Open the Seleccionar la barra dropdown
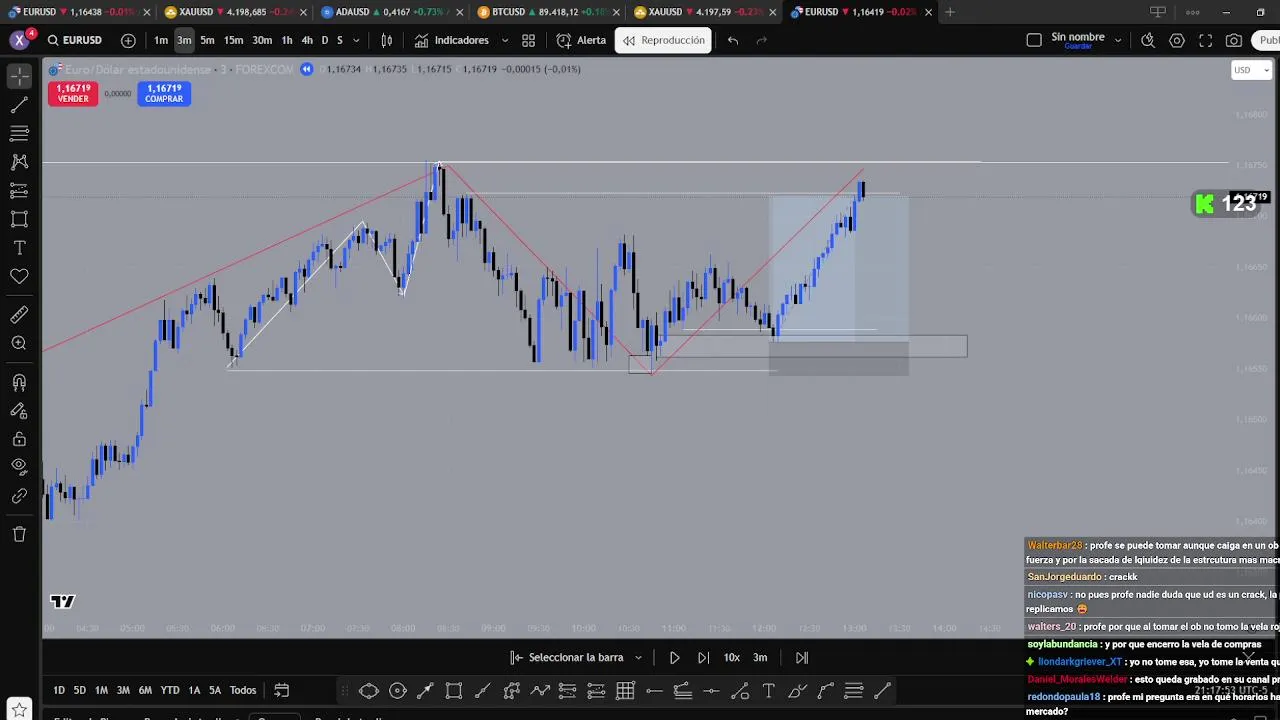 [x=575, y=657]
